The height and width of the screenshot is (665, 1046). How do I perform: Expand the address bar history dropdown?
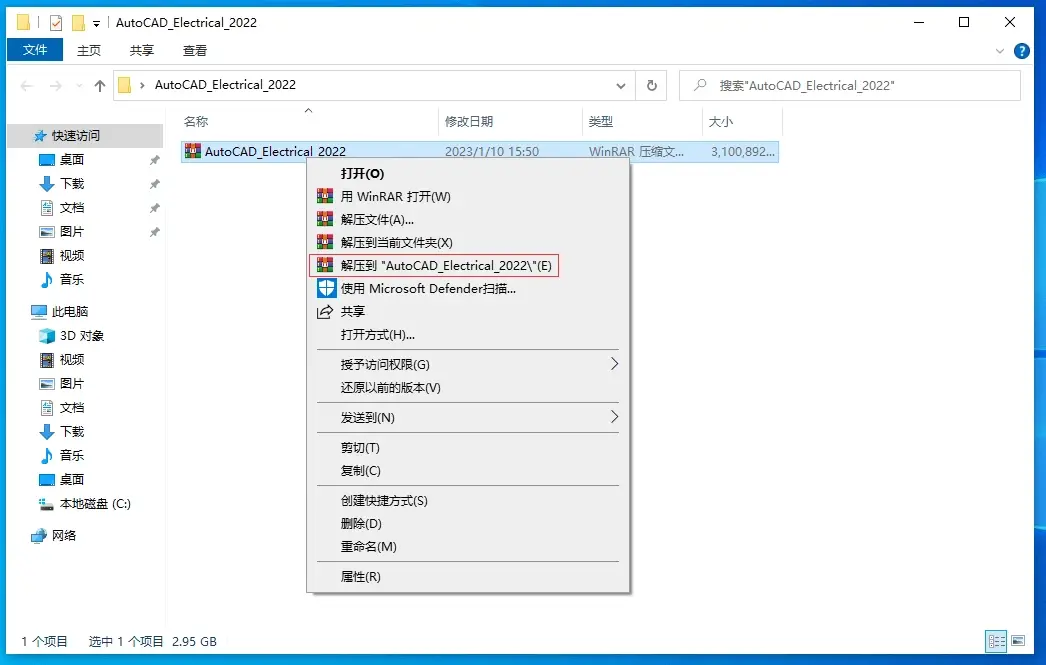(620, 85)
